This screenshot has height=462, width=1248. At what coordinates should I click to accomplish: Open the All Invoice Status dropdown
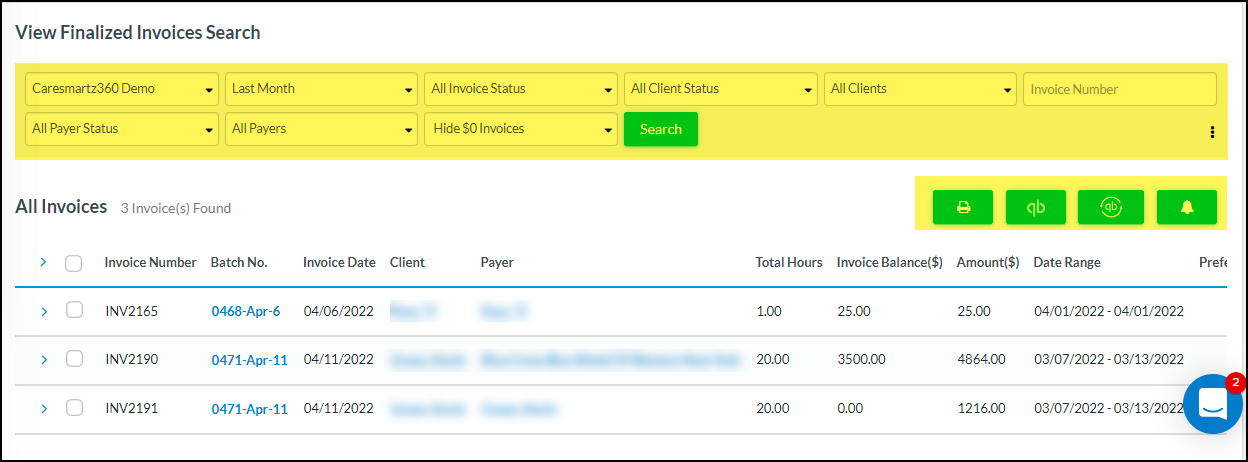click(520, 89)
